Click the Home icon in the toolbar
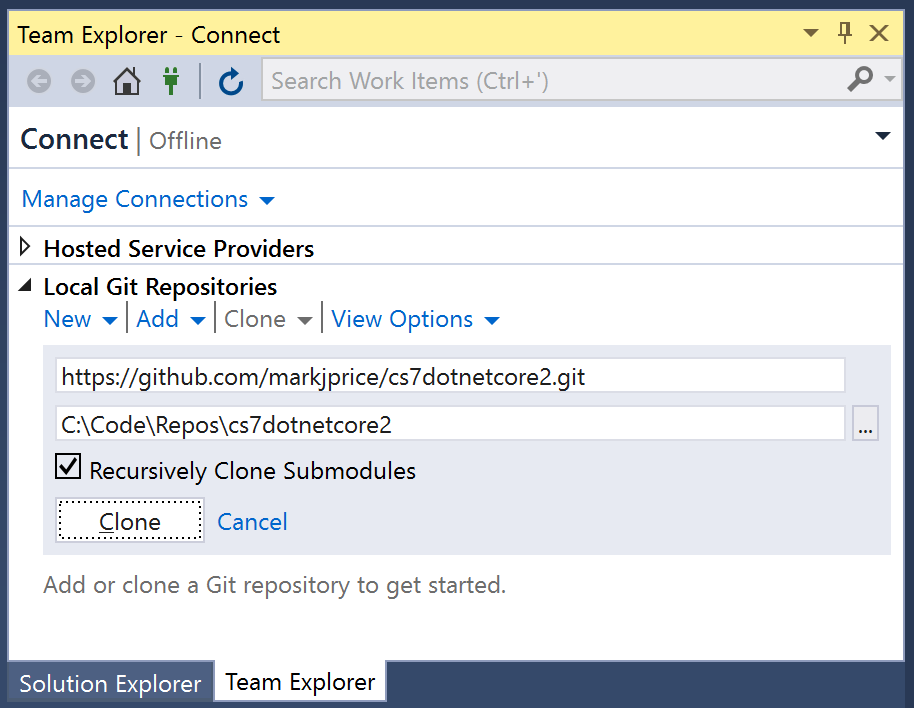Screen dimensions: 914x708 (x=126, y=81)
